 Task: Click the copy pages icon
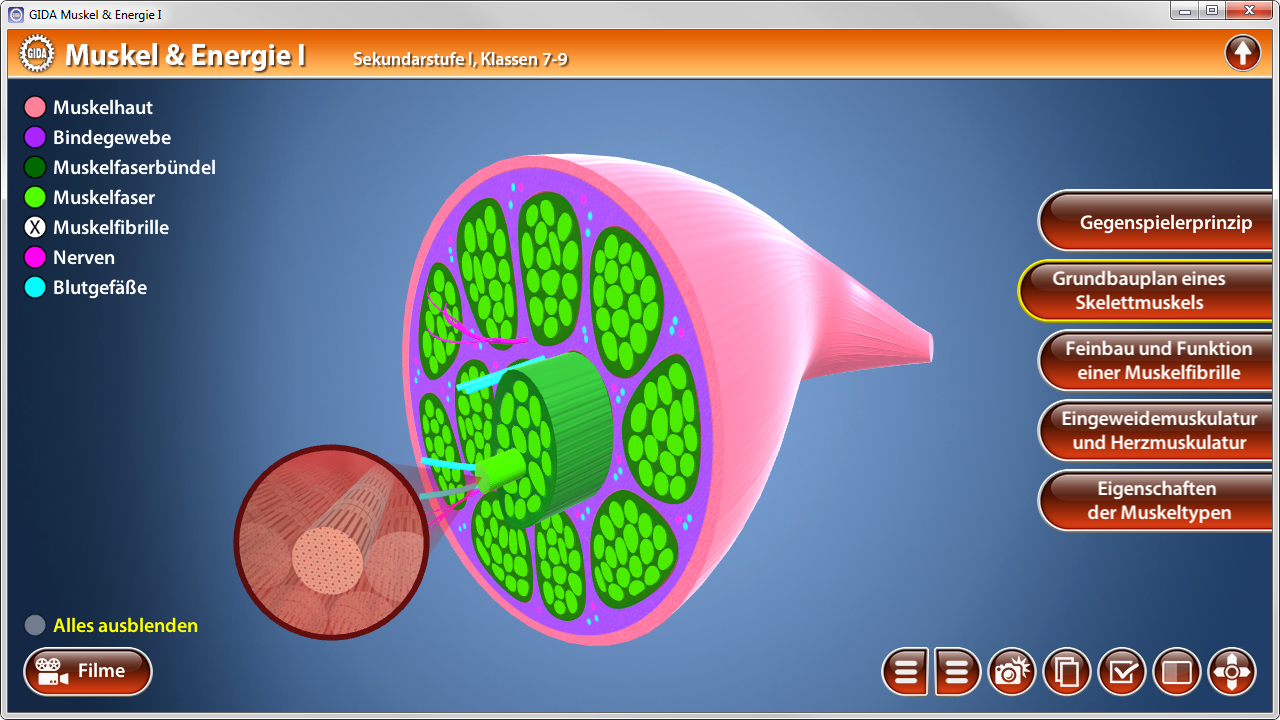[x=1067, y=671]
